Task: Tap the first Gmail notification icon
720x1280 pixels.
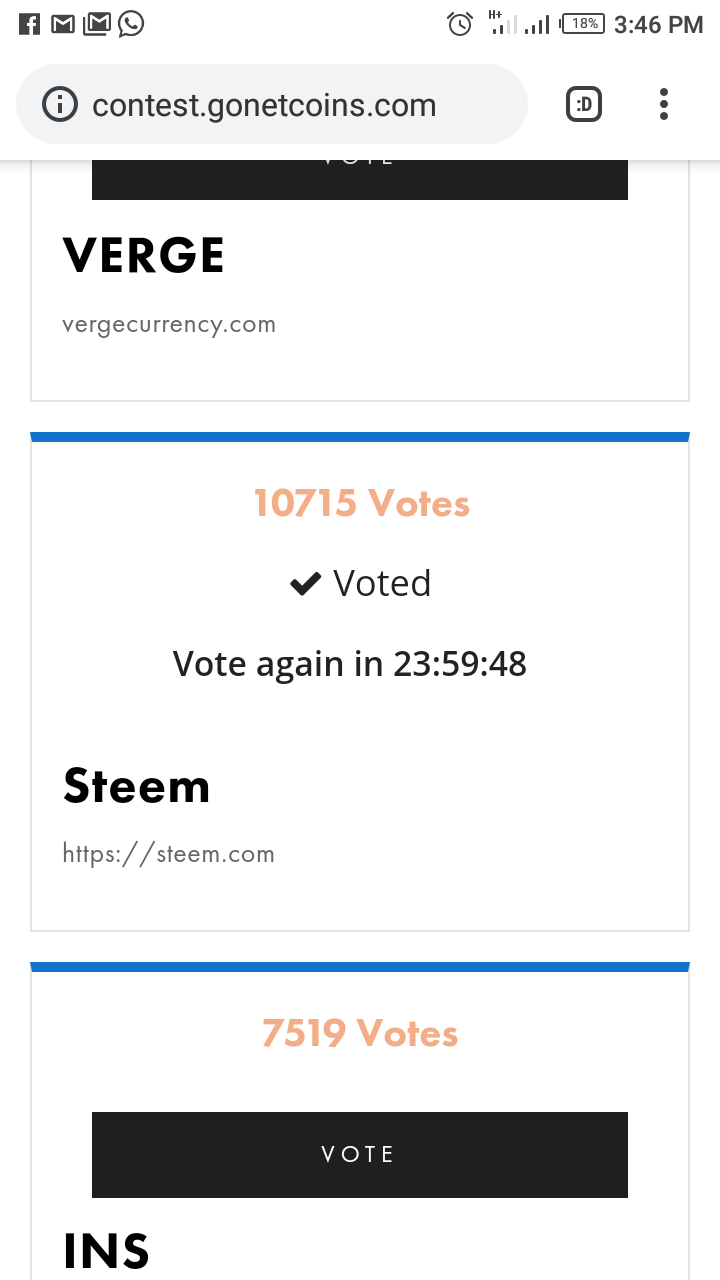Action: [63, 24]
